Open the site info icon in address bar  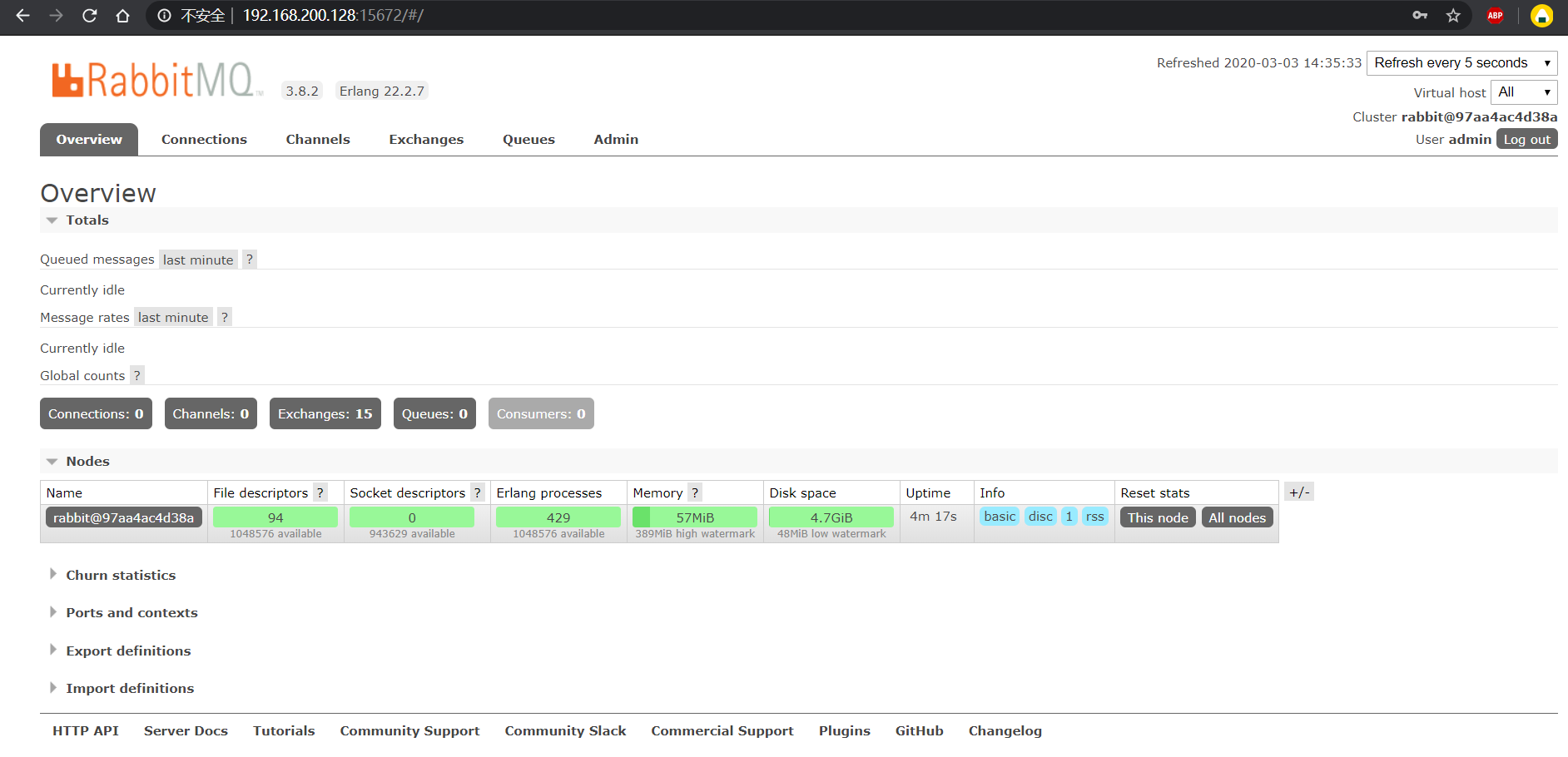tap(164, 16)
